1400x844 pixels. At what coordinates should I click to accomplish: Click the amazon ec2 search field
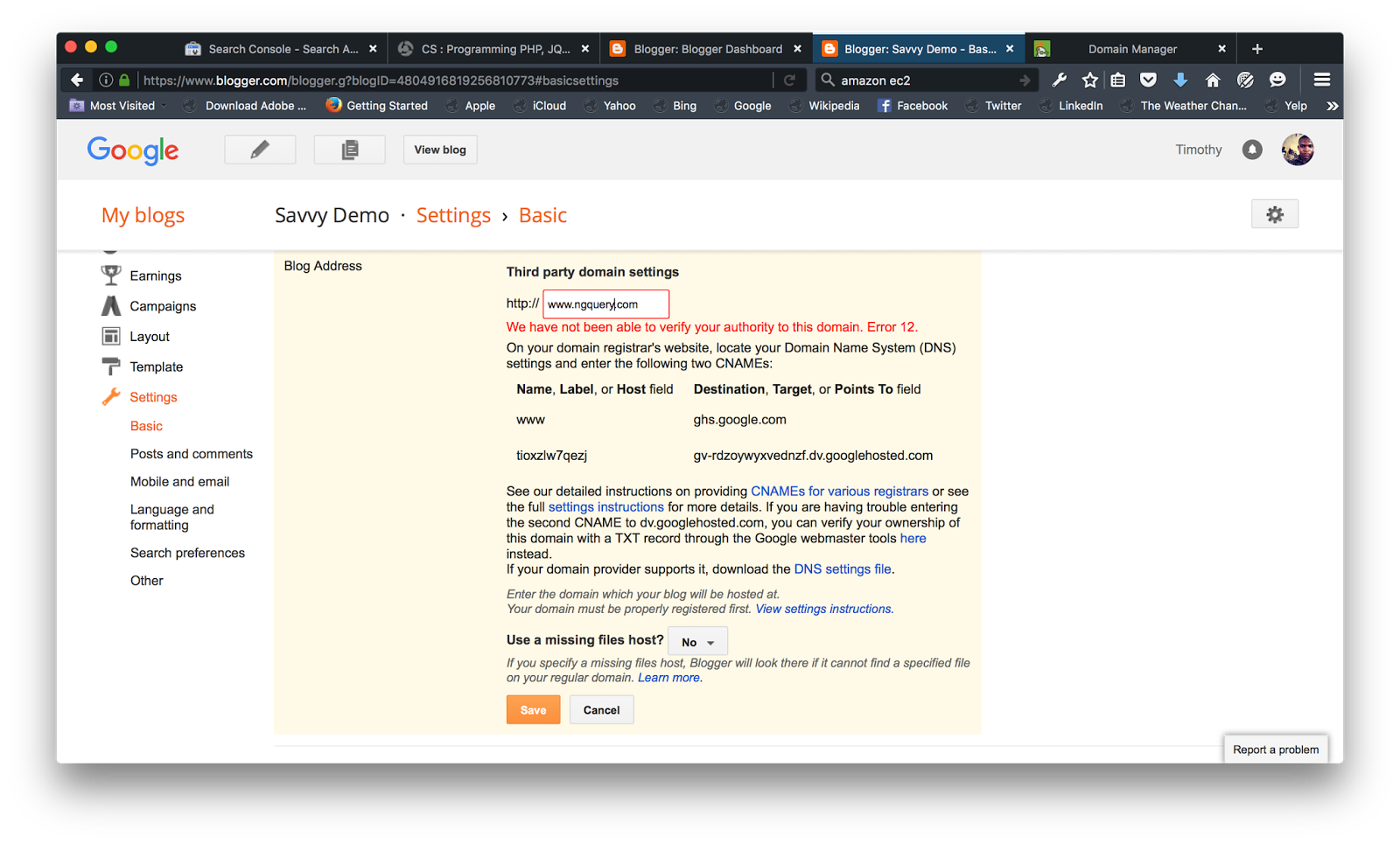click(926, 80)
